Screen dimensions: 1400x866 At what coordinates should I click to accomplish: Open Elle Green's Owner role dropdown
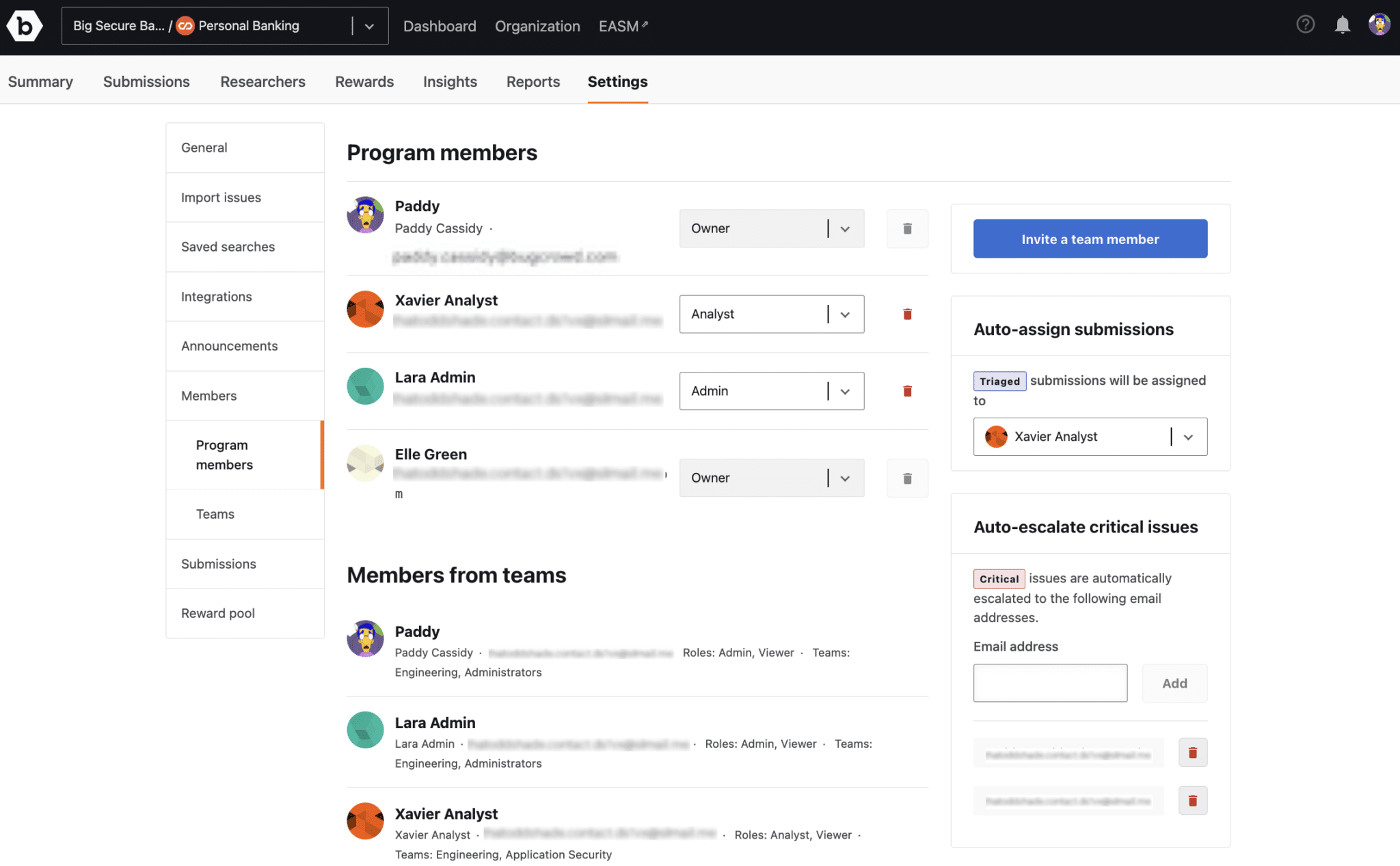tap(771, 478)
